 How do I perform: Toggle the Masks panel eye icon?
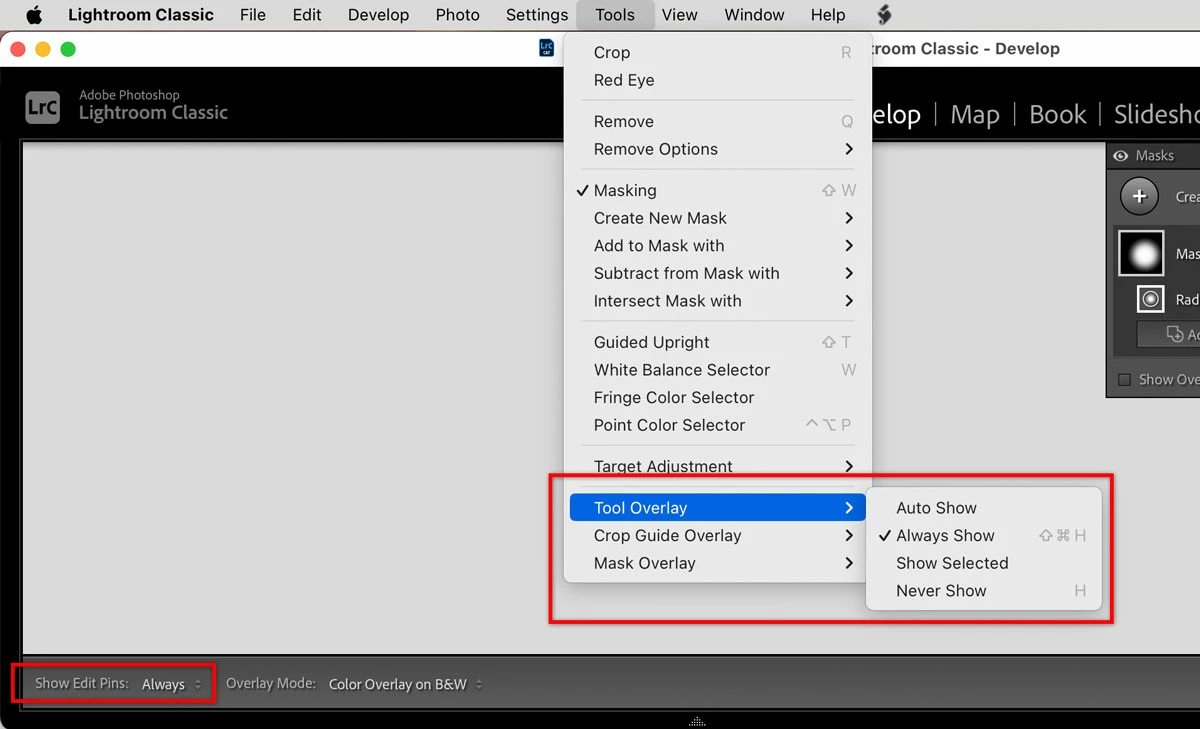point(1121,156)
